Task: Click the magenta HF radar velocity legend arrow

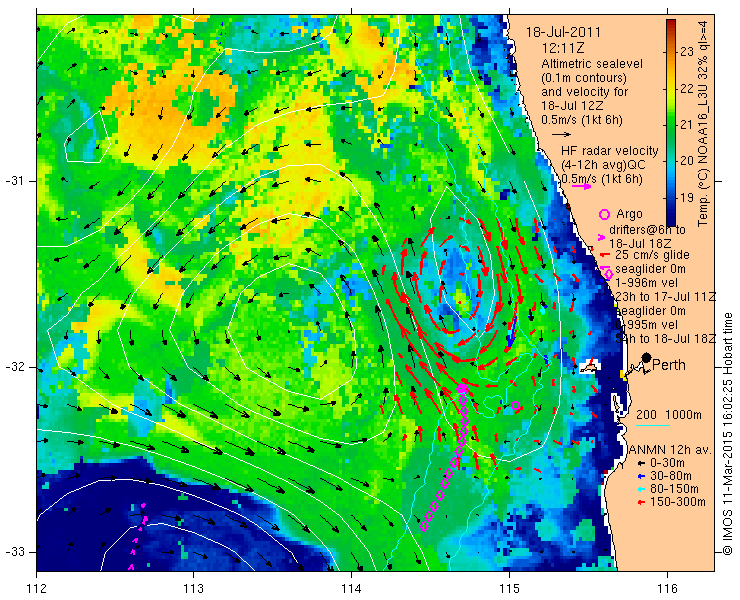Action: 581,186
